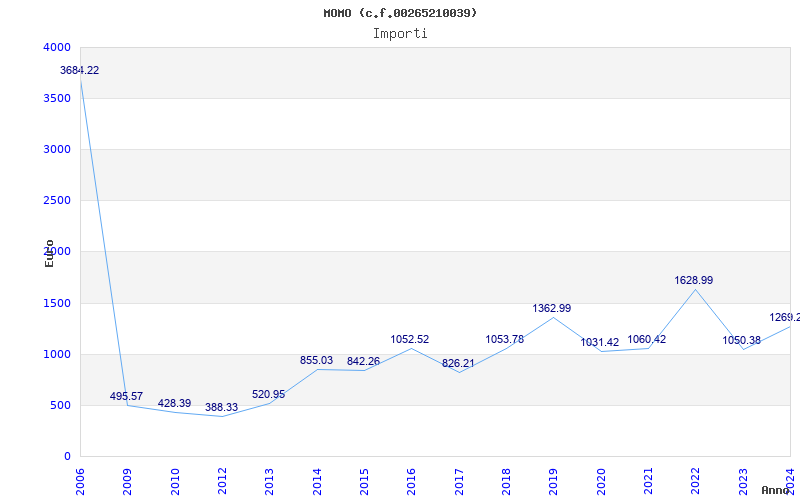The image size is (800, 500).
Task: Click the 2014 x-axis year label
Action: 317,481
